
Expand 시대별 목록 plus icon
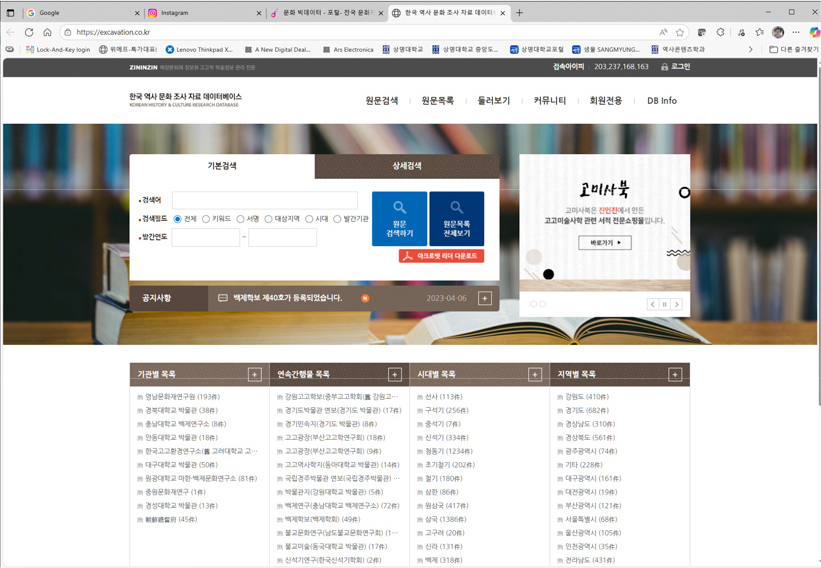click(x=535, y=375)
